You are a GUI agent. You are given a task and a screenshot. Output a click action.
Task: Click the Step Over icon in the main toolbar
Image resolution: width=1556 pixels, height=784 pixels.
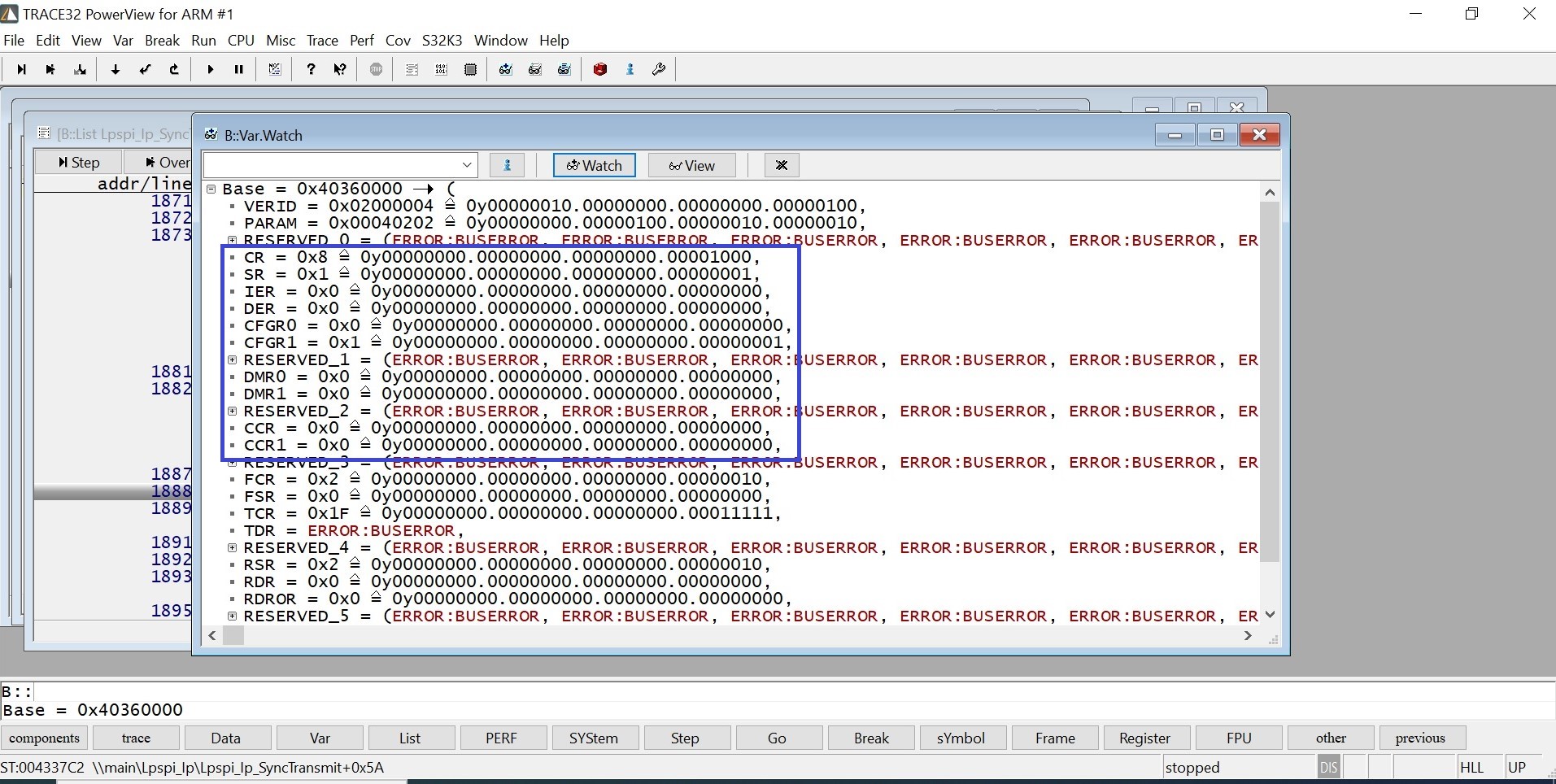50,70
